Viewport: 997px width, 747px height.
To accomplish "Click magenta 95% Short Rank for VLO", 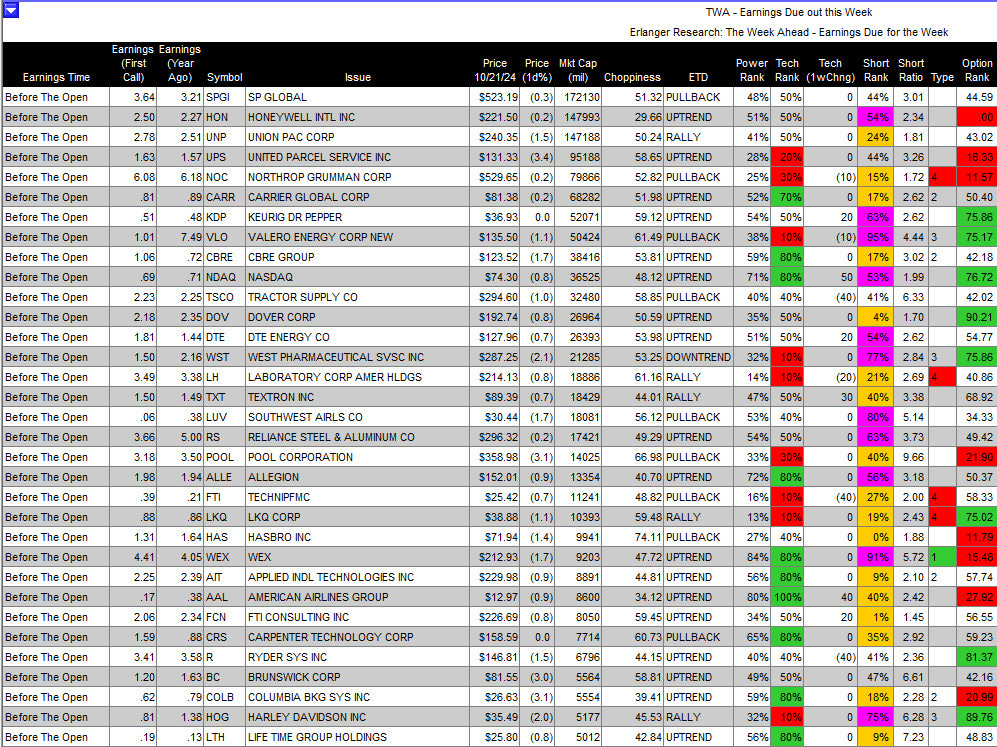I will point(876,237).
